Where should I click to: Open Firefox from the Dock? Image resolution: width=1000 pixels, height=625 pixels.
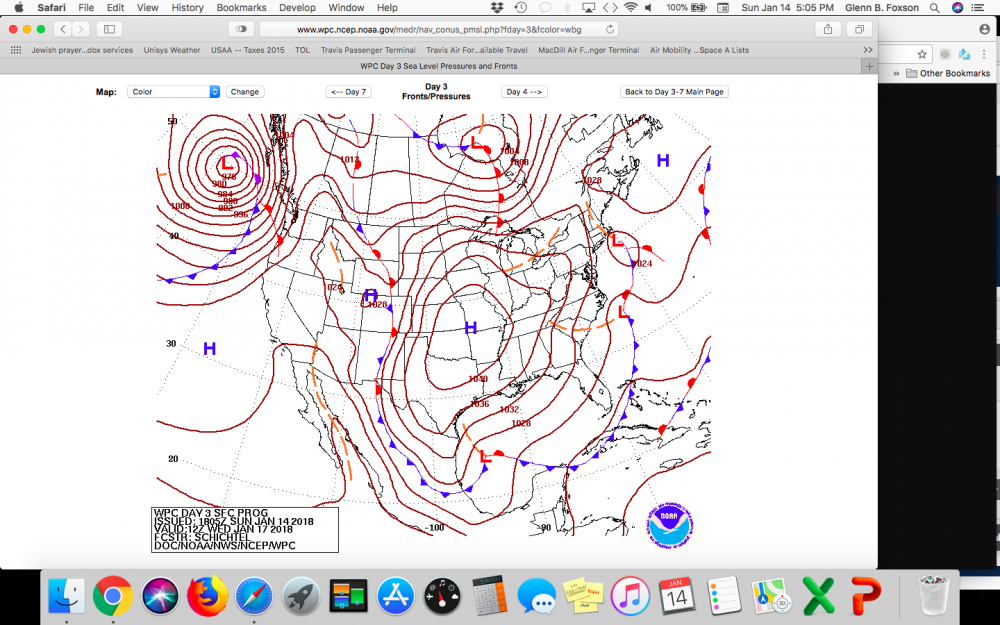(208, 597)
